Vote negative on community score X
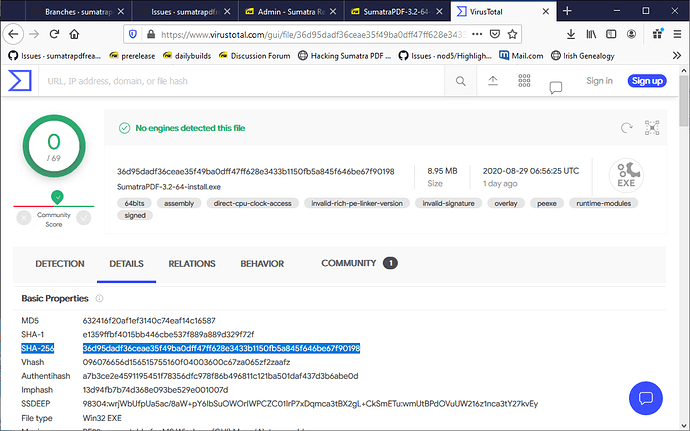The image size is (690, 431). coord(24,217)
